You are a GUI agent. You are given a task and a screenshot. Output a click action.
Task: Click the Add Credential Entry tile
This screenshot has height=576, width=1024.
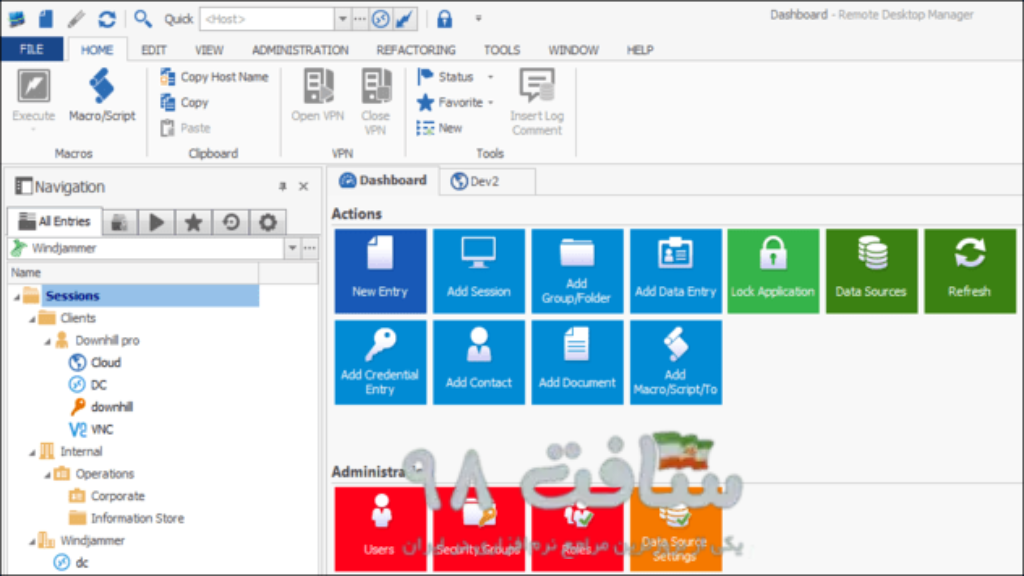[380, 362]
